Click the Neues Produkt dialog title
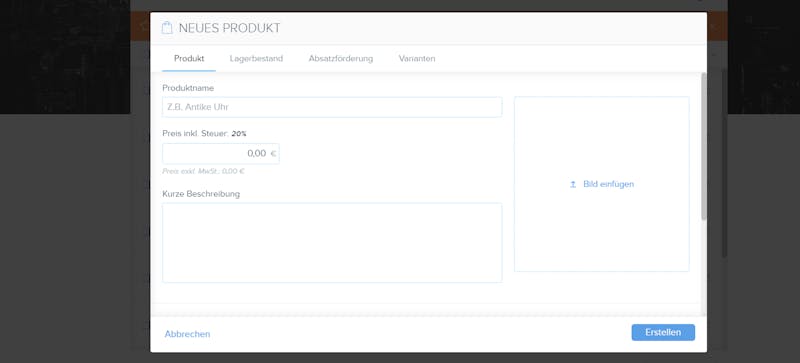 point(230,28)
